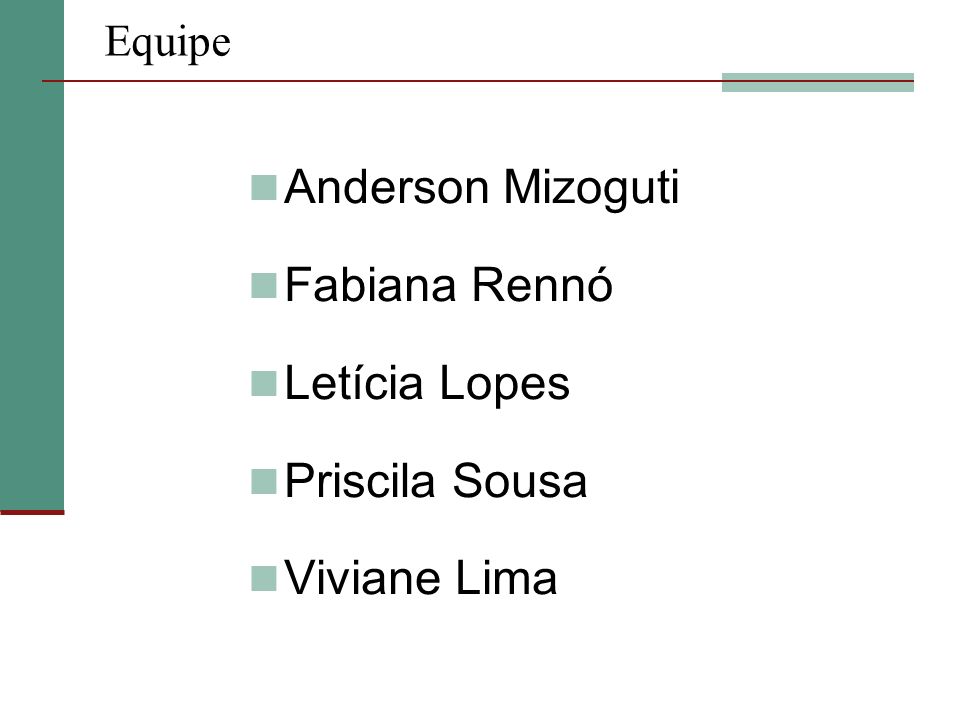Click the bullet square beside Viviane Lima

[264, 579]
